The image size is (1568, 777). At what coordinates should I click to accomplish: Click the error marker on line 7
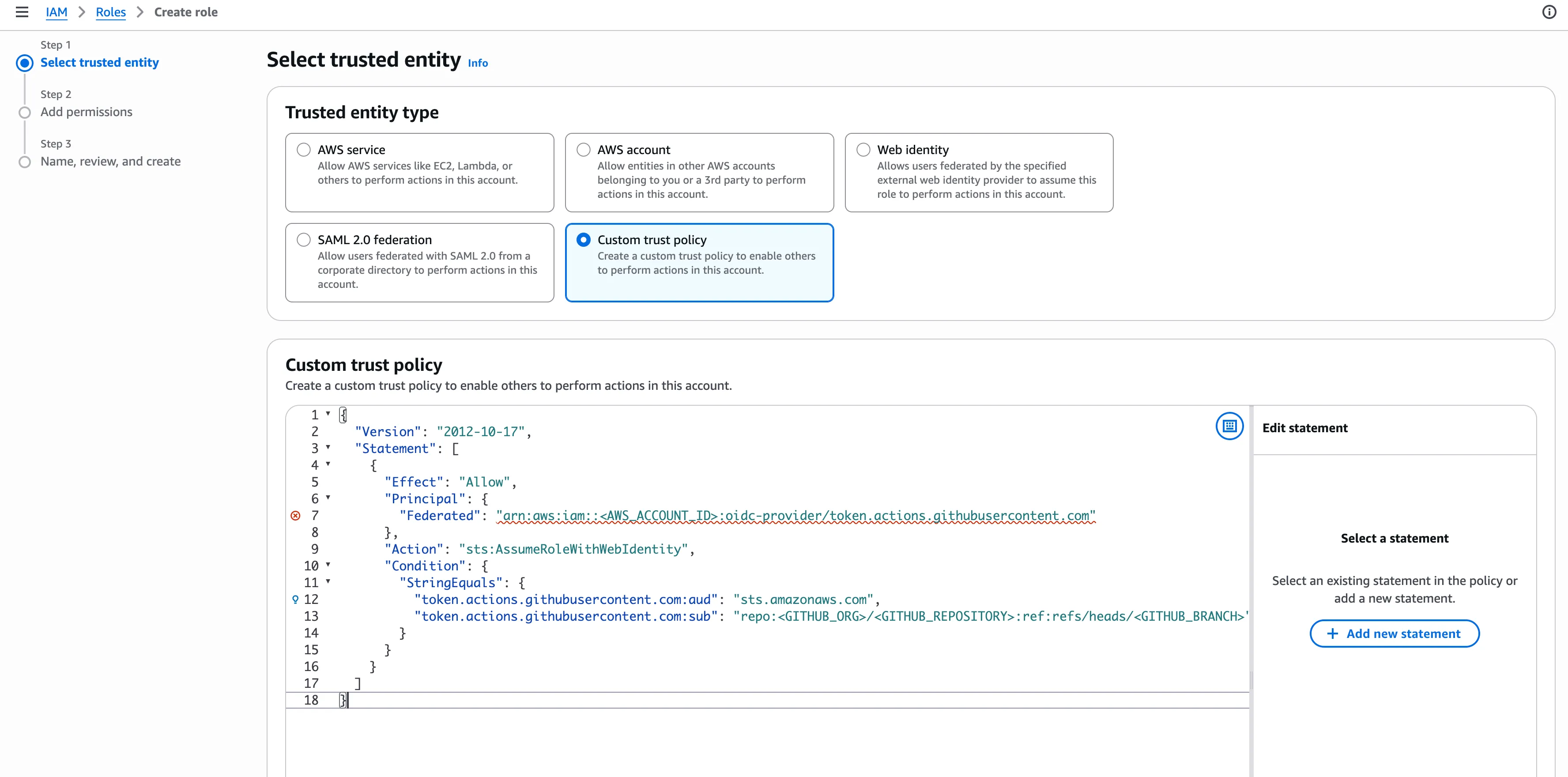(x=296, y=516)
